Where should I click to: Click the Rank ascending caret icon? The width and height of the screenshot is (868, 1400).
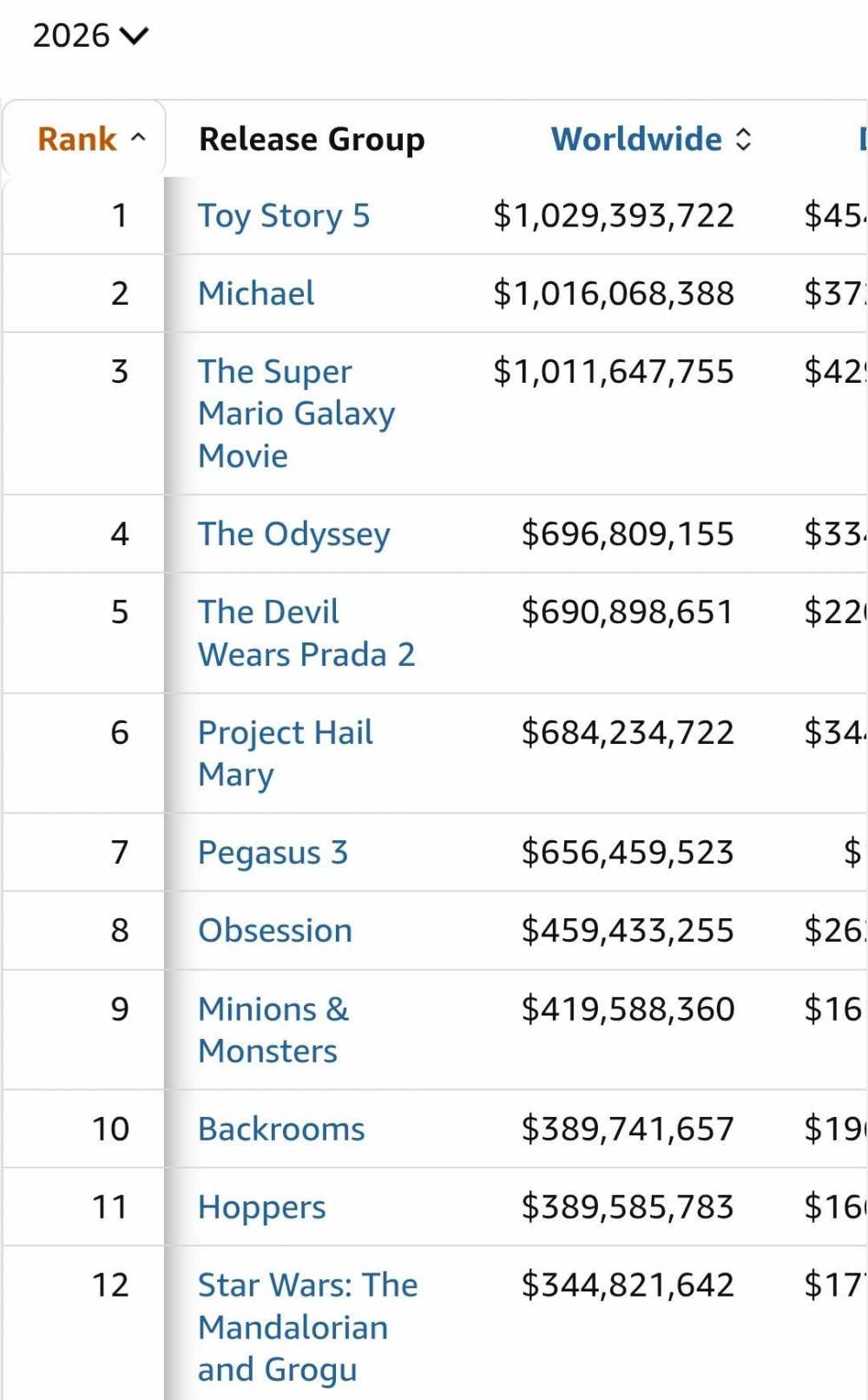pos(138,138)
